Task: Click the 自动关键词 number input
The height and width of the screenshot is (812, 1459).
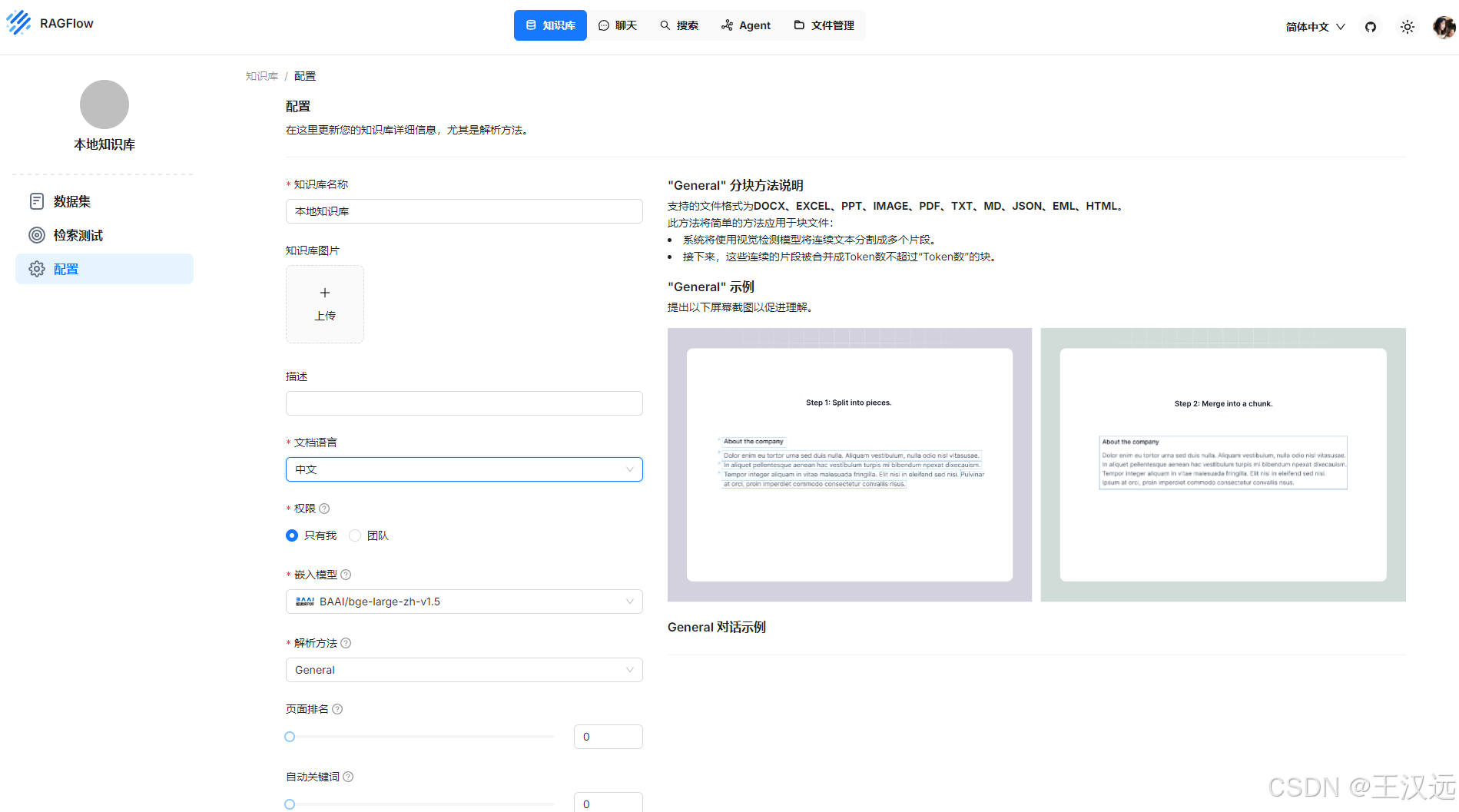Action: tap(608, 802)
